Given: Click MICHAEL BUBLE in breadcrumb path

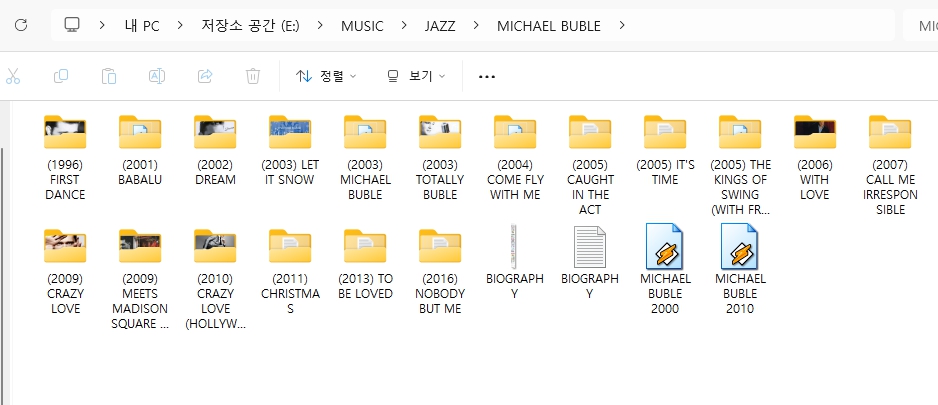Looking at the screenshot, I should tap(549, 26).
